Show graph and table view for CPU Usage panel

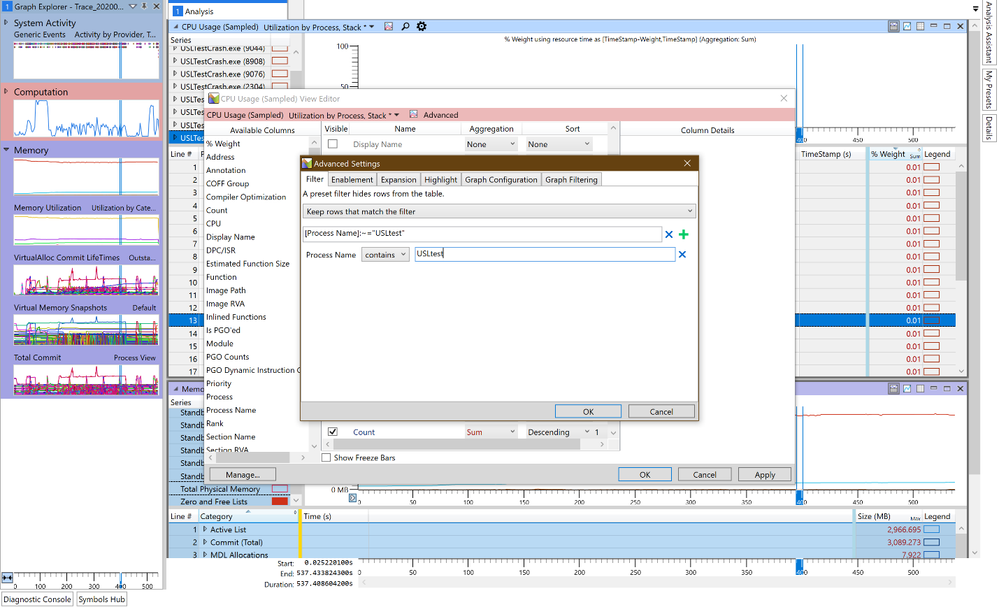894,26
